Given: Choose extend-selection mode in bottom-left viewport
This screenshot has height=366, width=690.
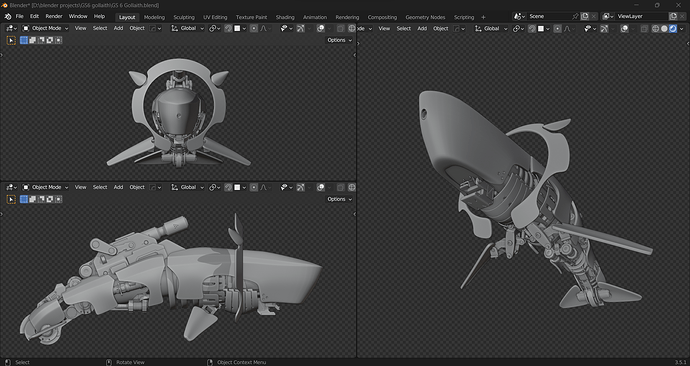Looking at the screenshot, I should (33, 199).
